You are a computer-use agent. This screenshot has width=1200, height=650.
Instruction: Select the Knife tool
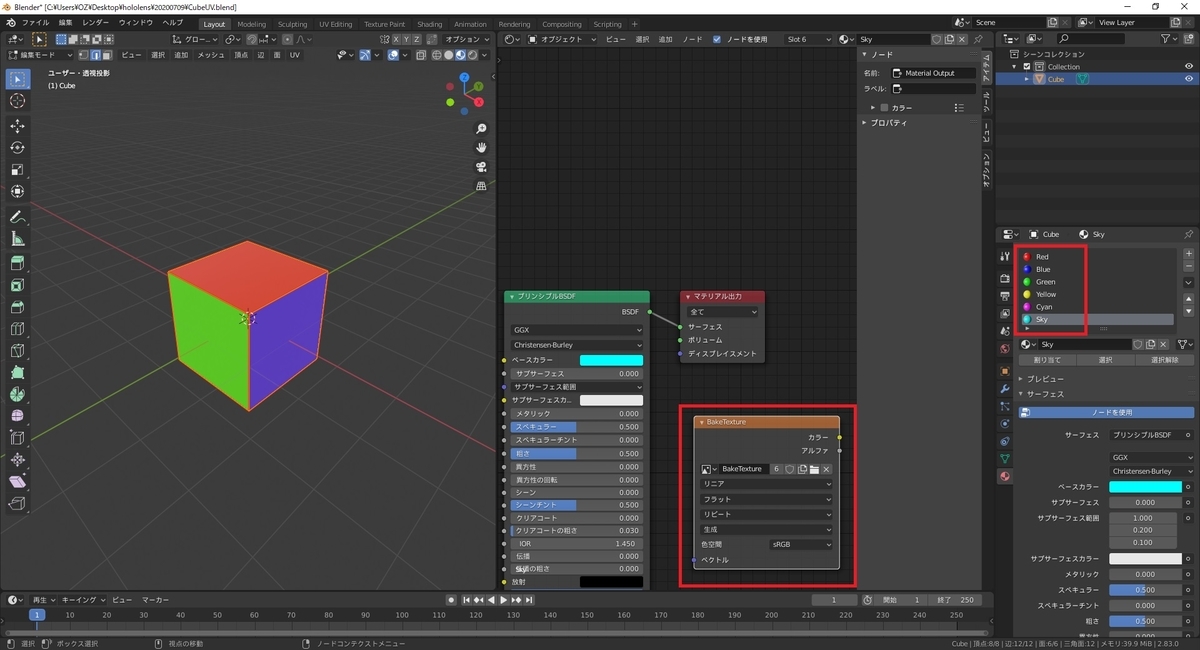tap(18, 350)
